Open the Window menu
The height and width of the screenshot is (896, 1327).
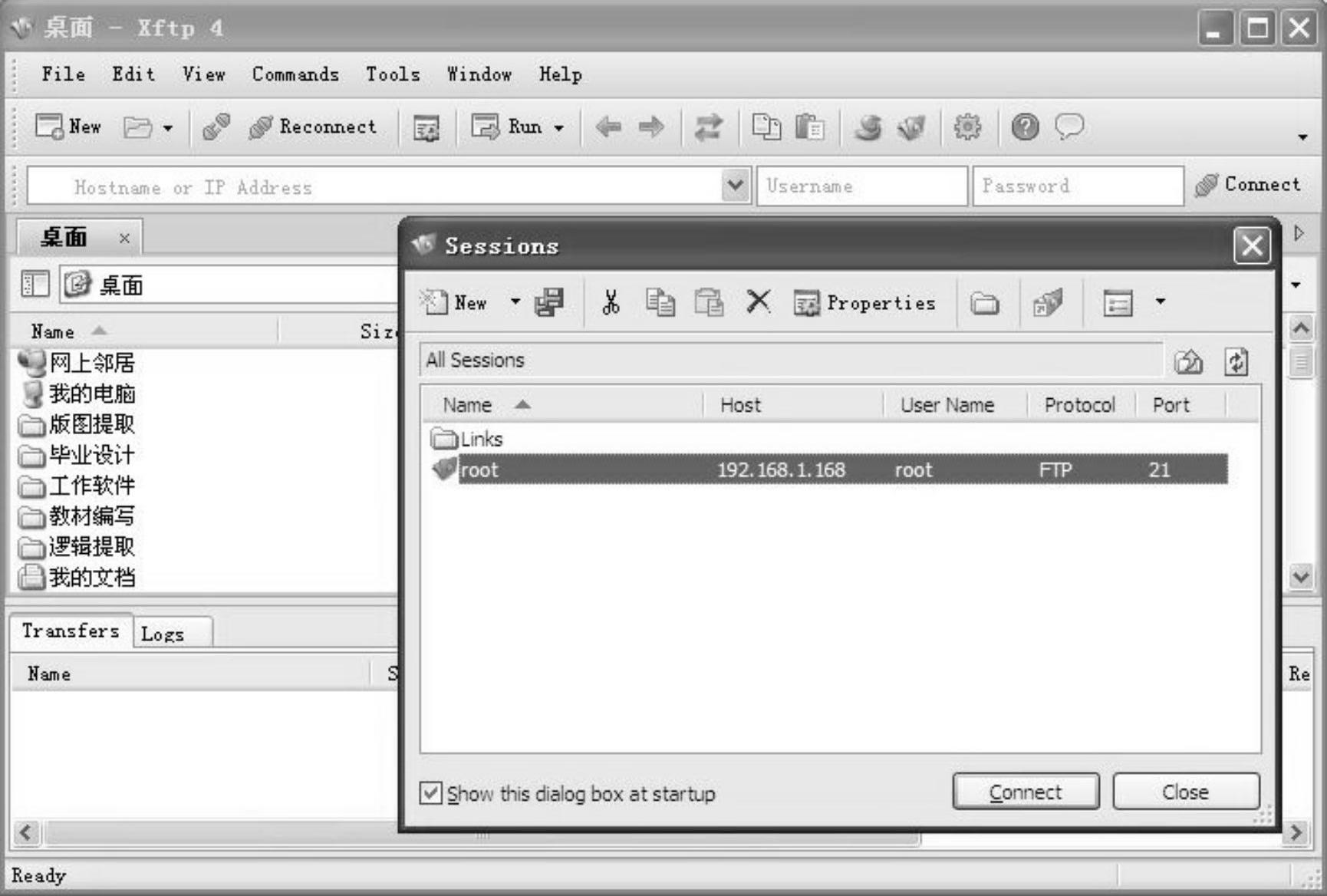479,74
